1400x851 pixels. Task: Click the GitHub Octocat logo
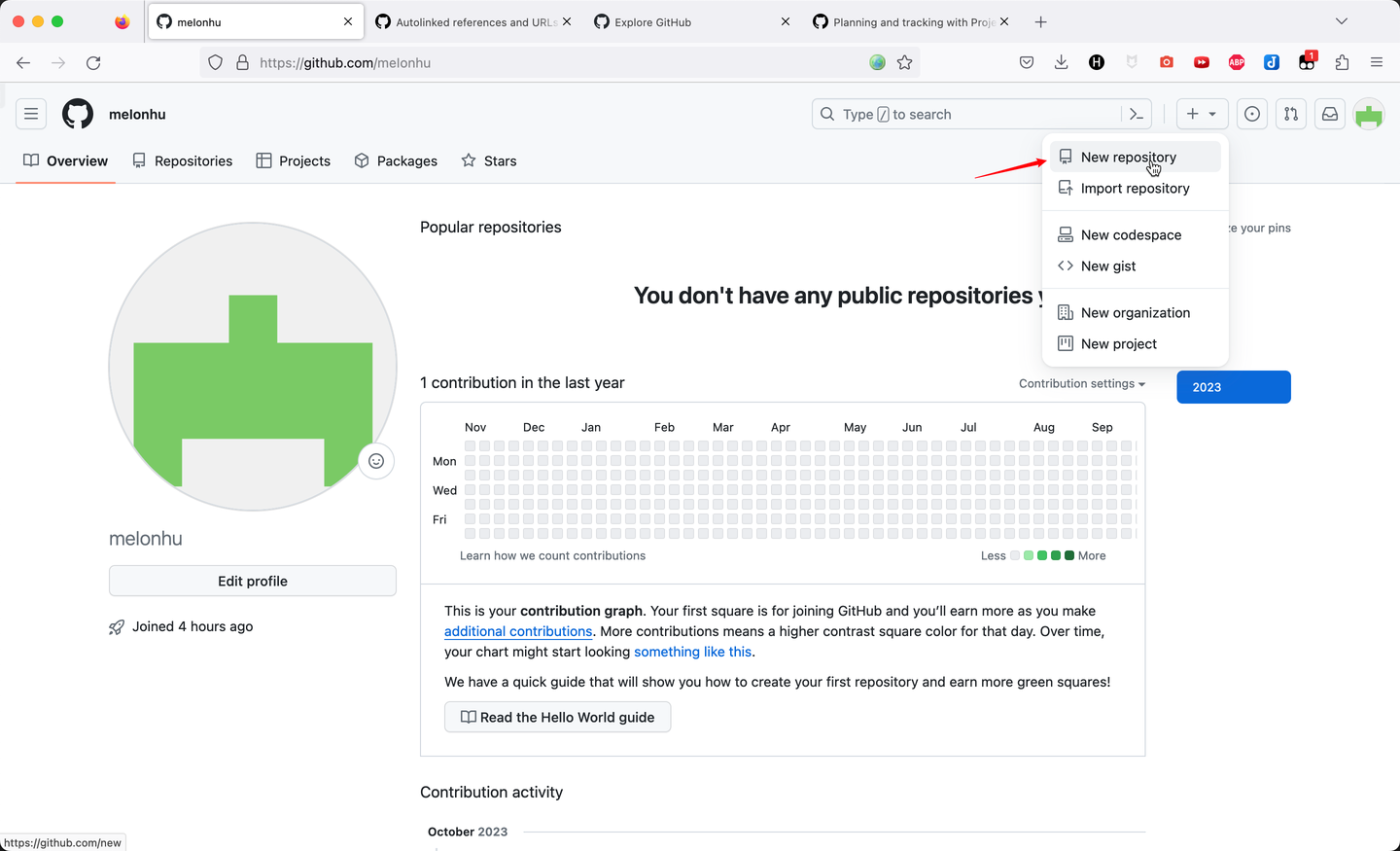click(x=78, y=114)
